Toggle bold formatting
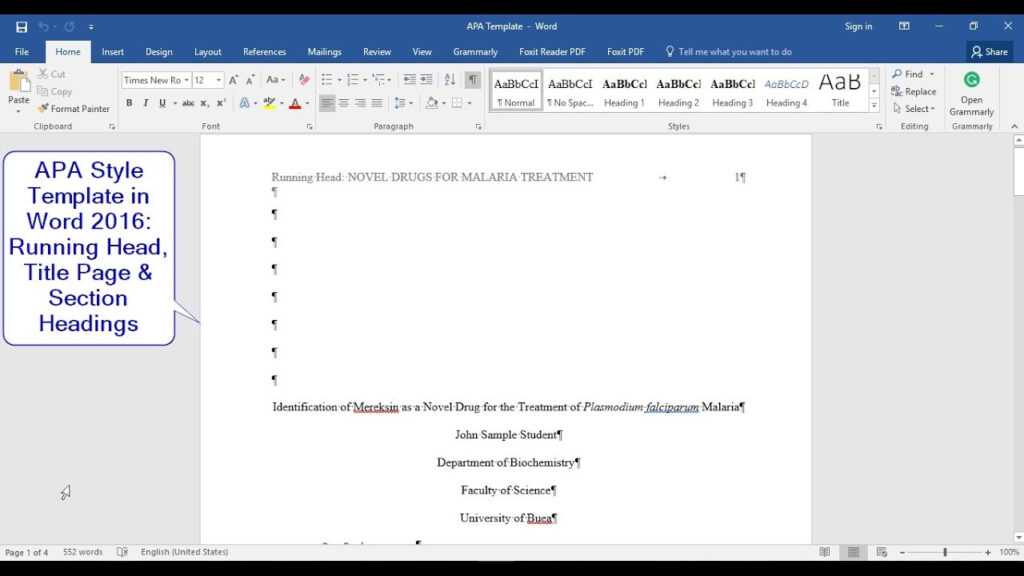 [x=129, y=103]
